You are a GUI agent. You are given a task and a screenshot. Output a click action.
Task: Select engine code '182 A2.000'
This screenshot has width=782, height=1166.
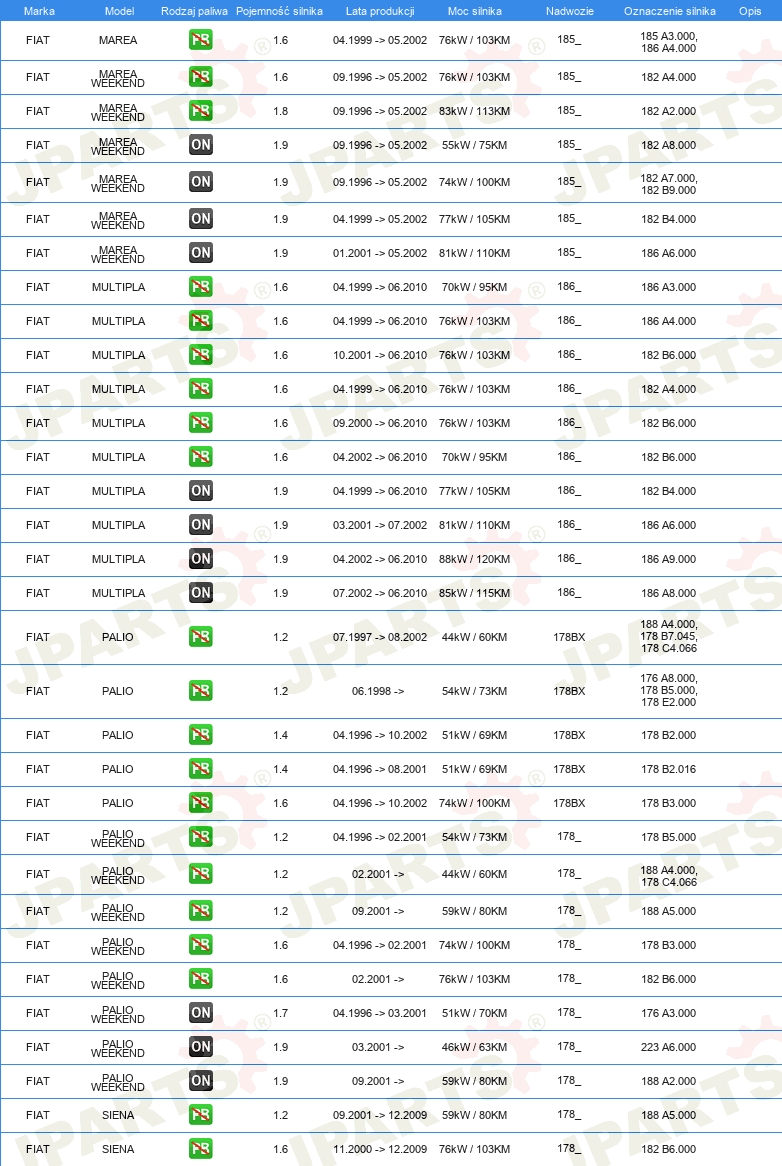coord(669,111)
